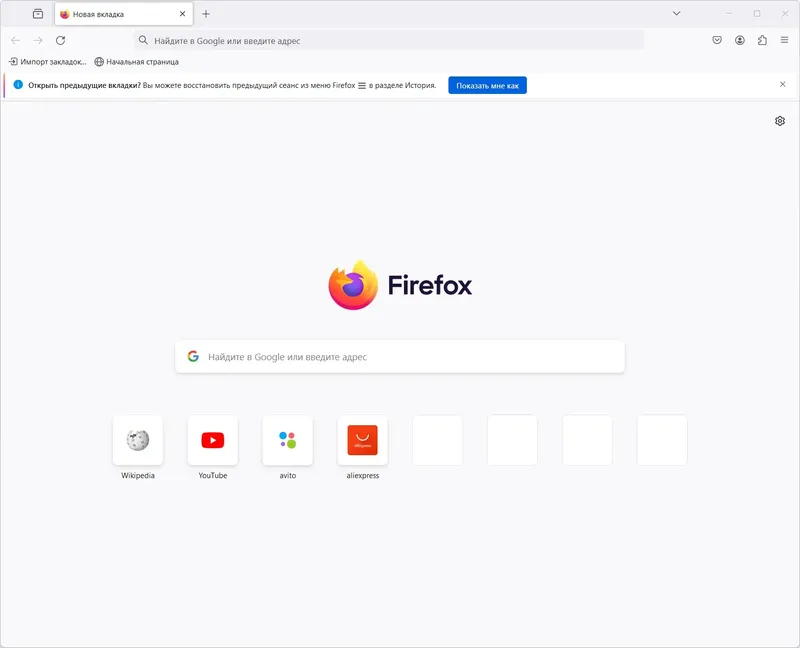The width and height of the screenshot is (800, 648).
Task: Click the Показать мне как button
Action: [487, 86]
